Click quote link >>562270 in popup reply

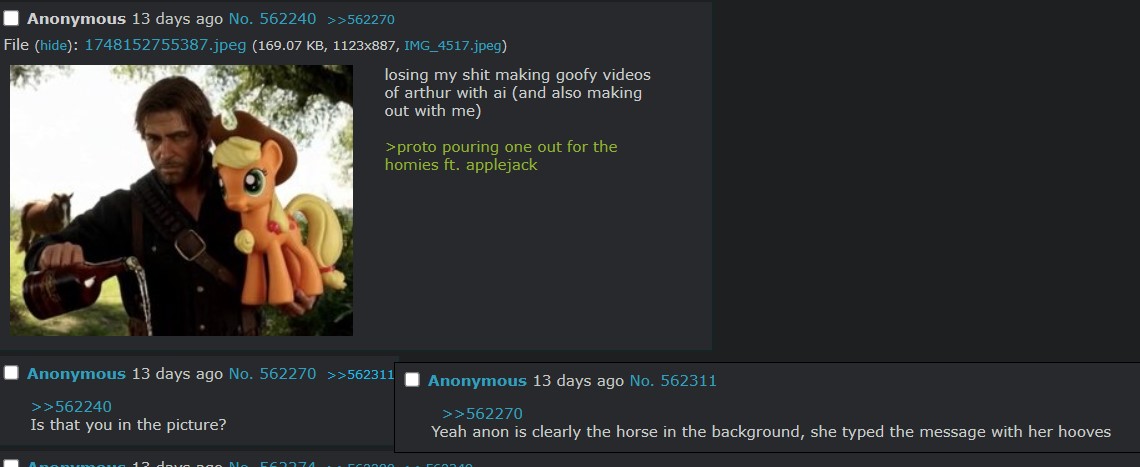(x=482, y=414)
